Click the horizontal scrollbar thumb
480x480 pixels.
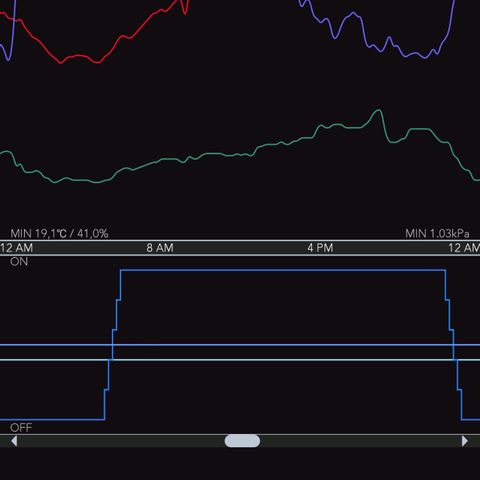click(x=242, y=441)
